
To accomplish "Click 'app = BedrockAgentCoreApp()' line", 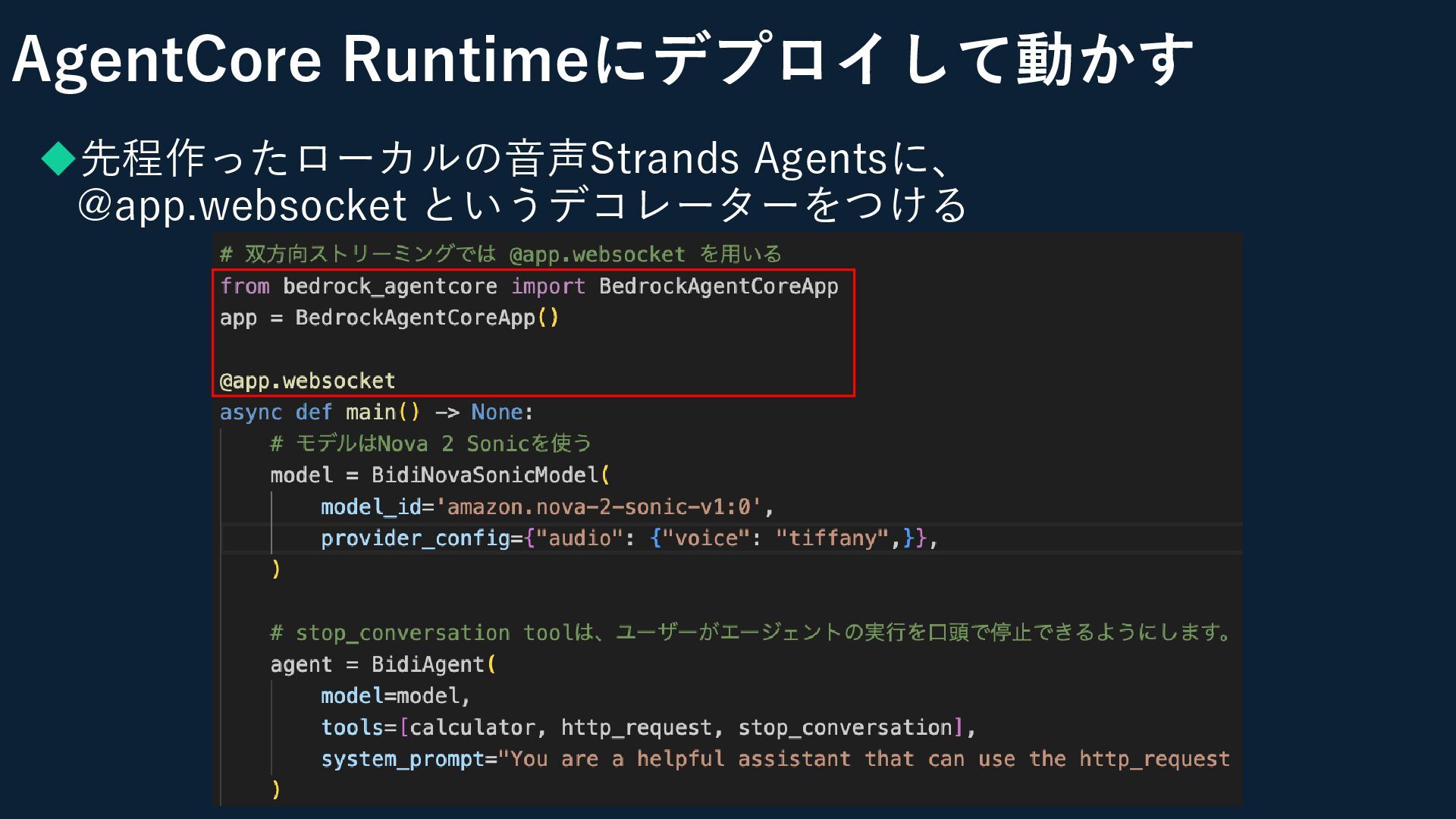I will (x=388, y=318).
